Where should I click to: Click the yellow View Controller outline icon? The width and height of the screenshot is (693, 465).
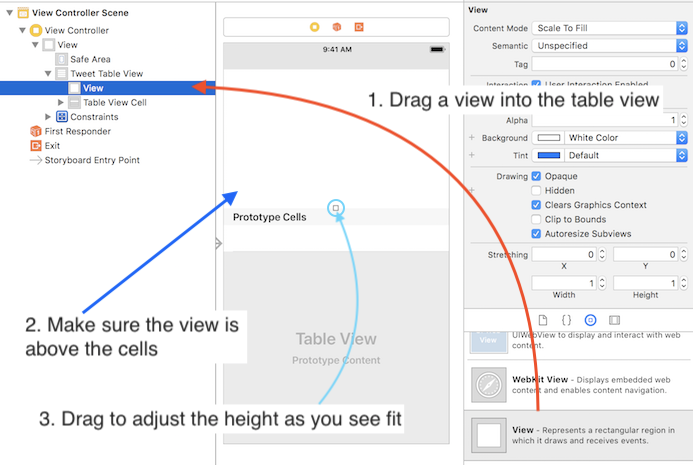click(x=35, y=30)
